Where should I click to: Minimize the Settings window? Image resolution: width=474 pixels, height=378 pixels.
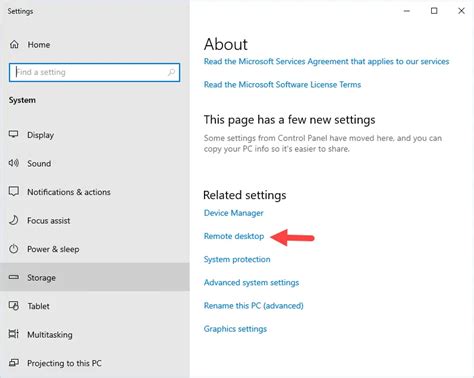(x=407, y=11)
